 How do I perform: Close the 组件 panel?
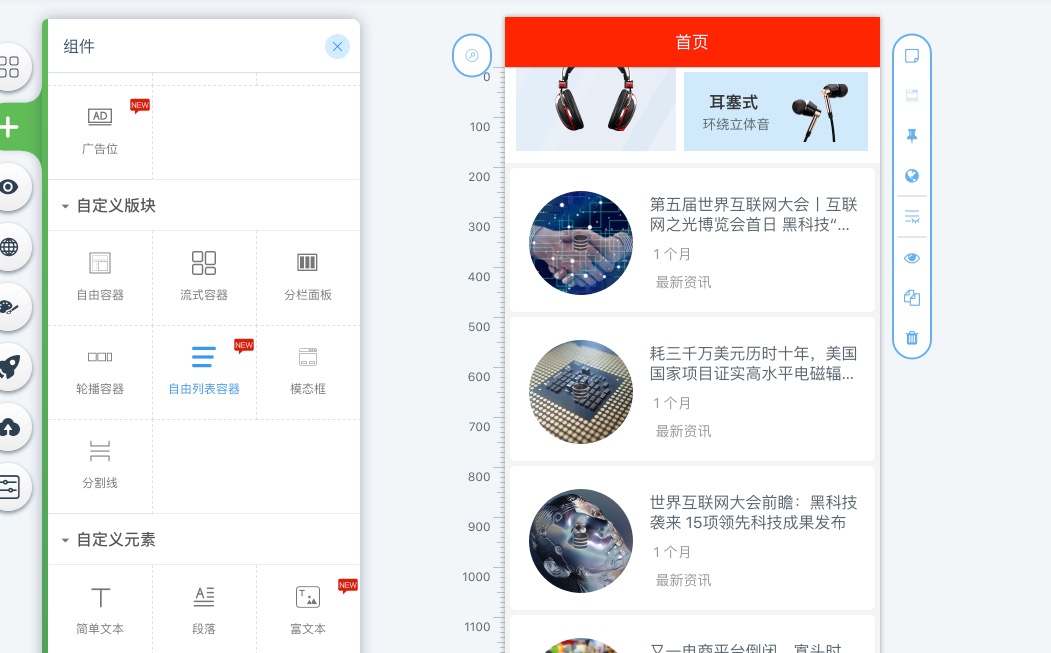point(337,46)
